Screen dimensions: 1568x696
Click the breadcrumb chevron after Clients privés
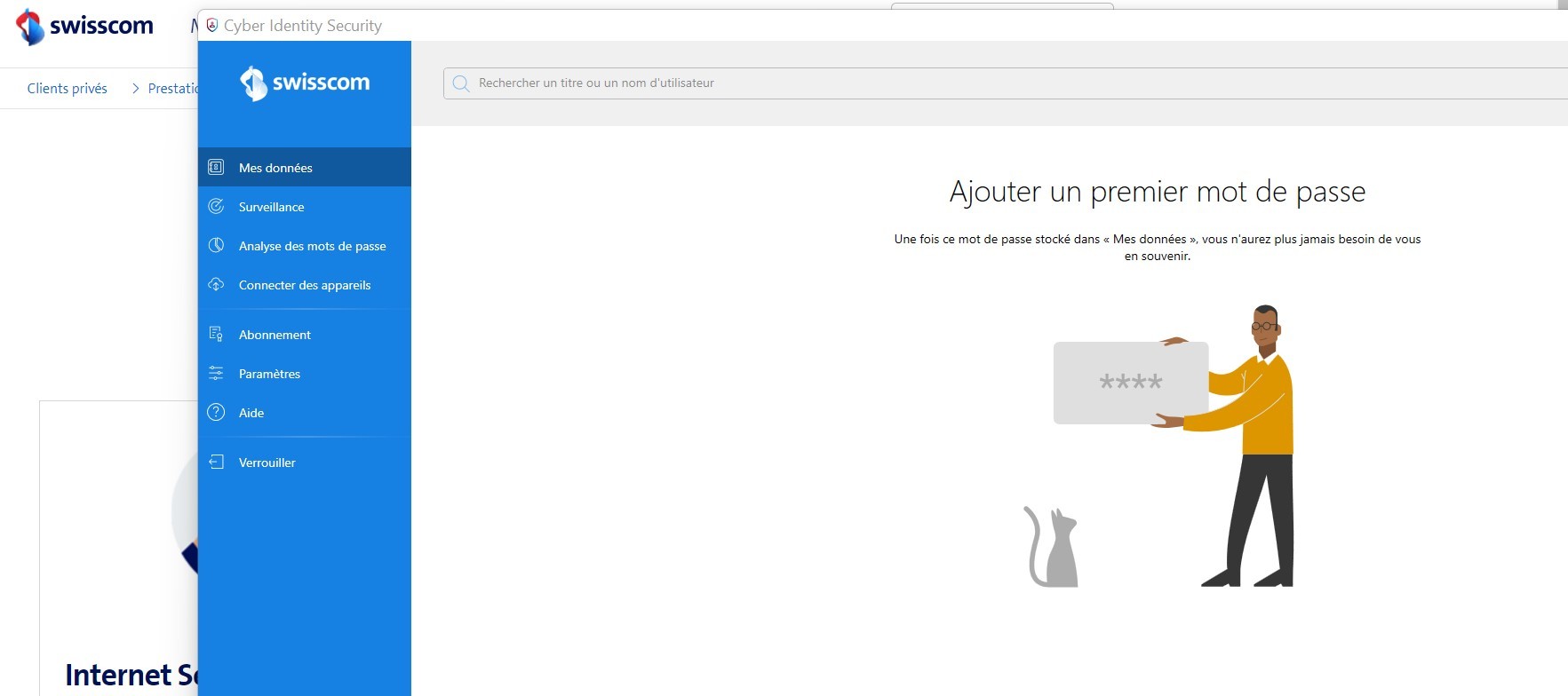pos(135,88)
